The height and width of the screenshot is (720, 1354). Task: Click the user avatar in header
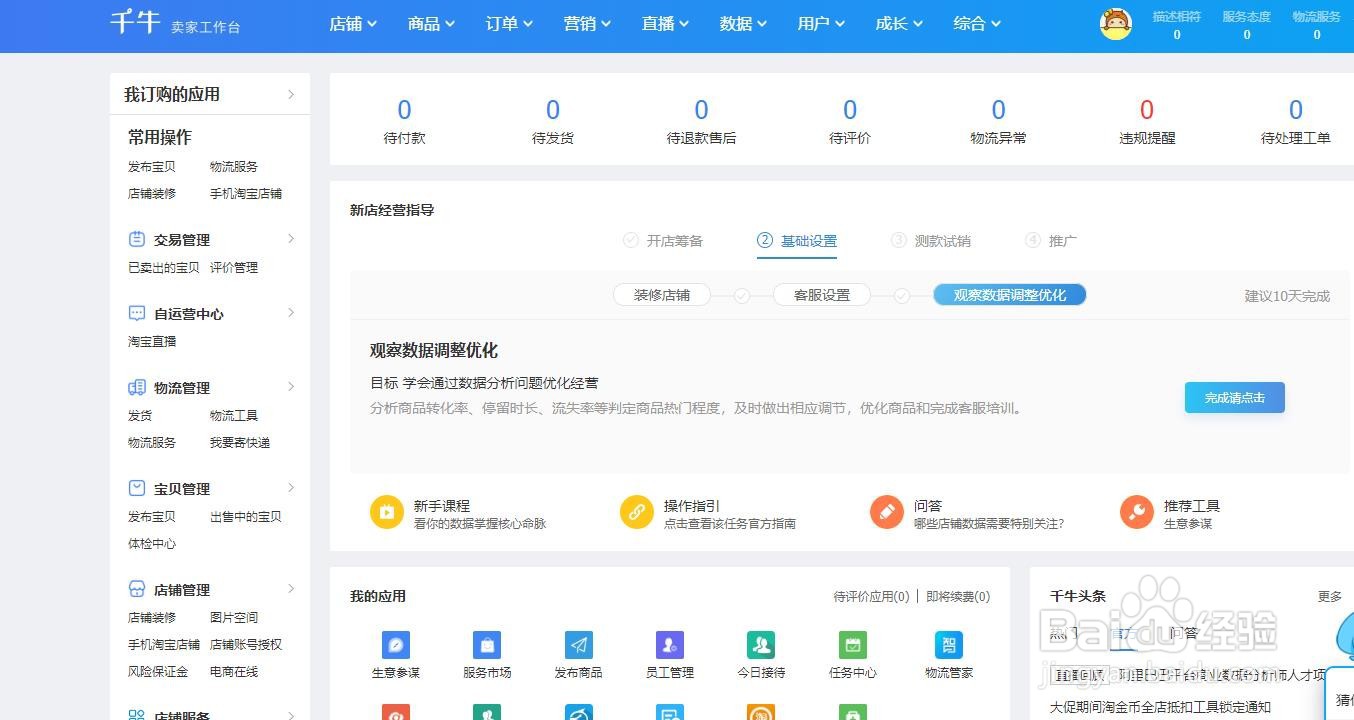pos(1115,24)
